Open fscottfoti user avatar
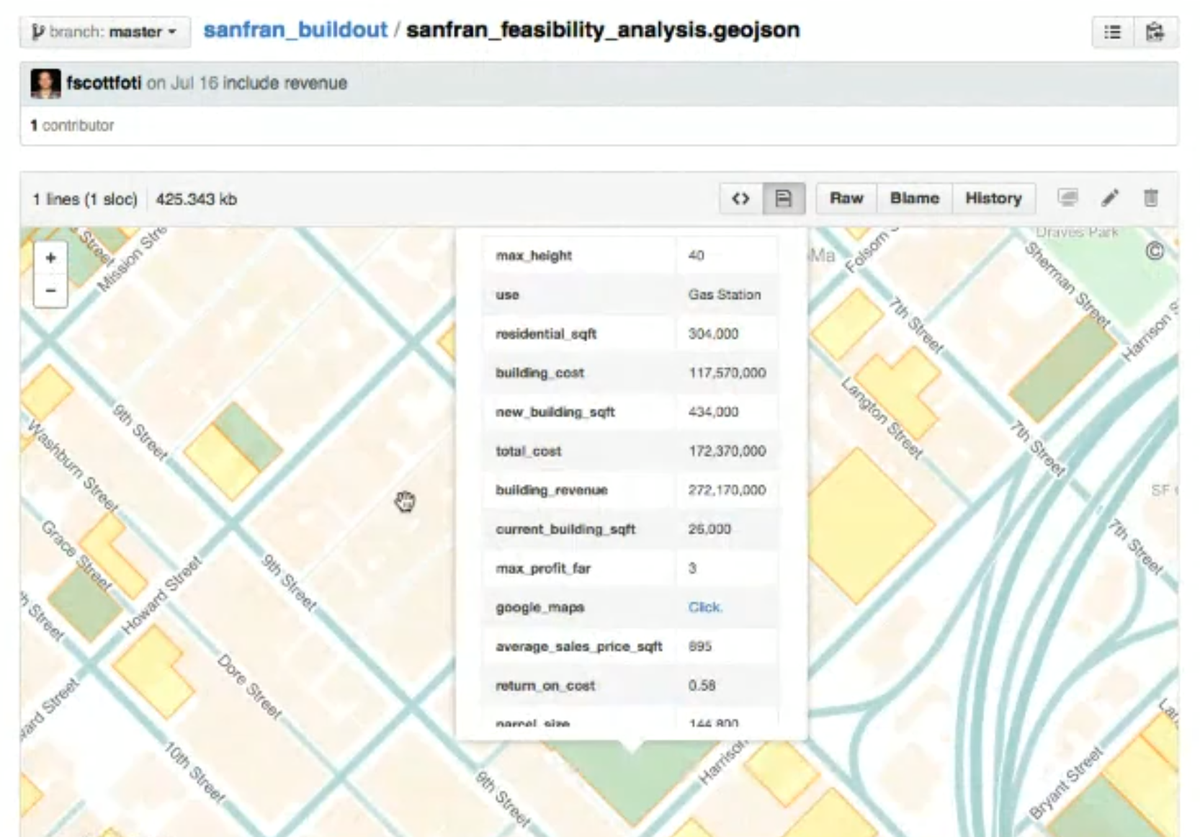Screen dimensions: 1200x837 [46, 83]
